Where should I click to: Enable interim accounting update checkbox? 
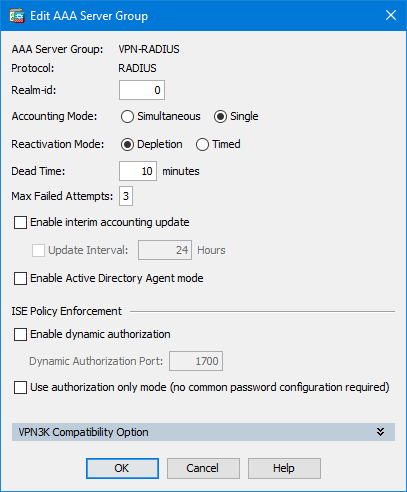point(20,222)
